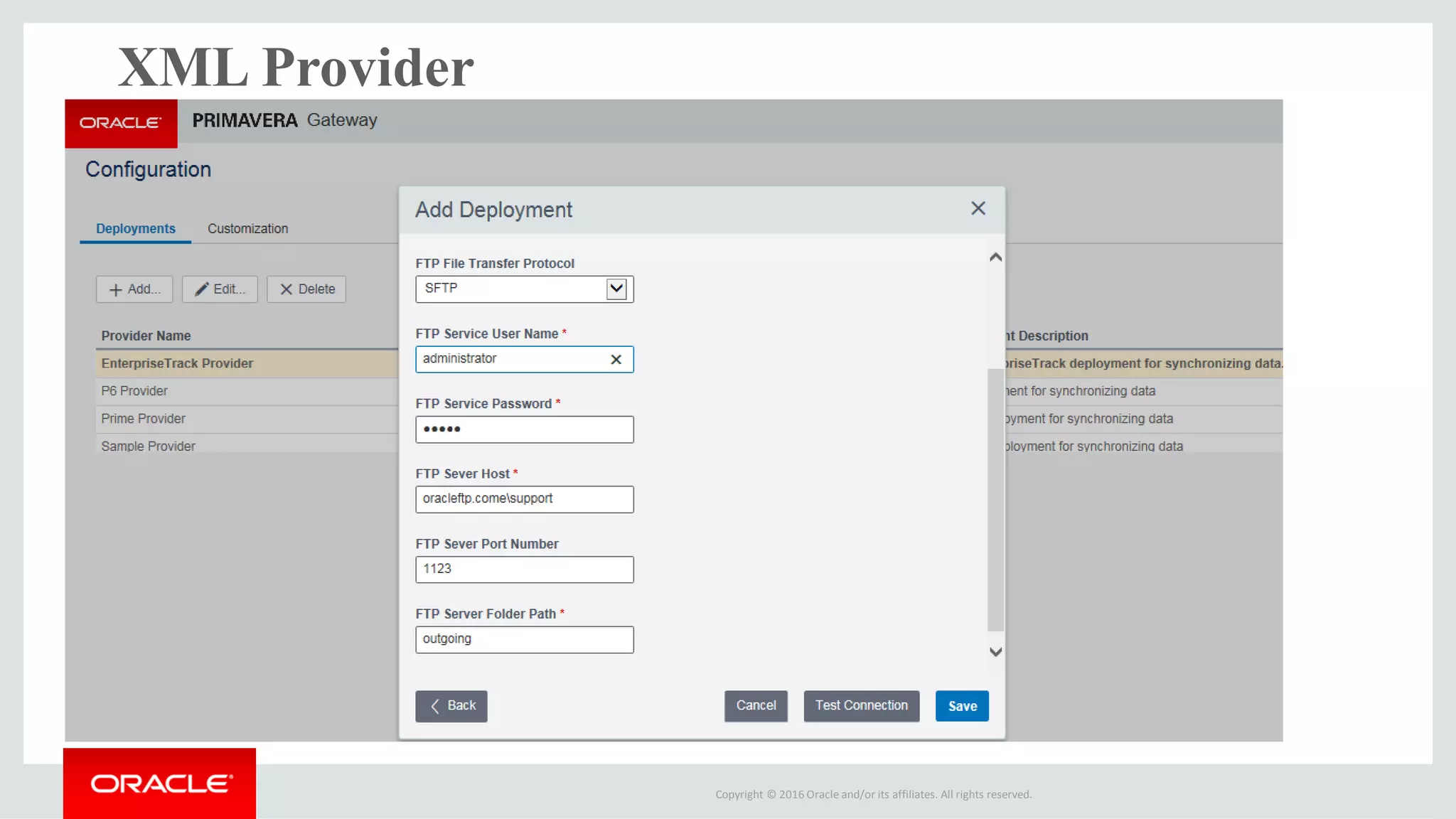Click the FTP Sever Port Number field
This screenshot has width=1456, height=819.
click(x=524, y=569)
